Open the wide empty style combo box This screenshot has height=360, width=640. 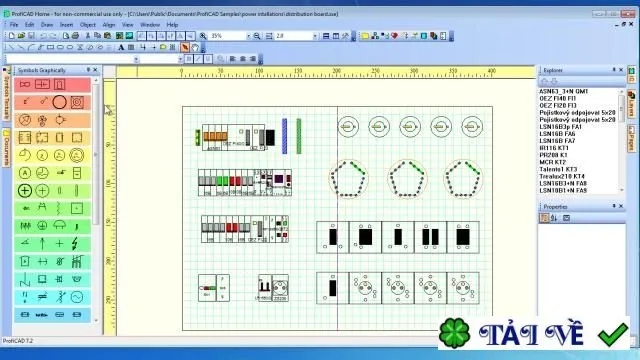(73, 59)
